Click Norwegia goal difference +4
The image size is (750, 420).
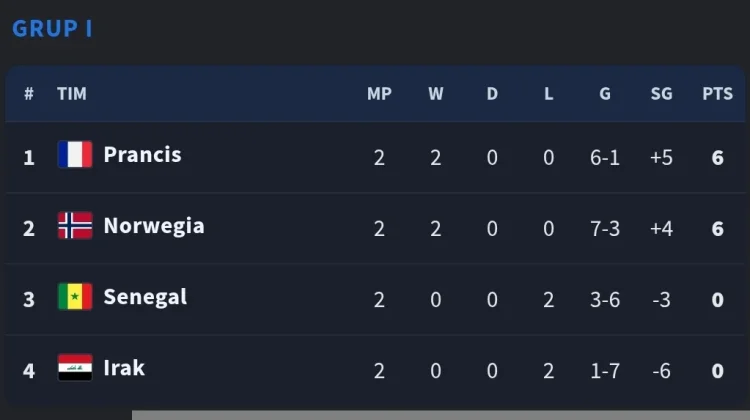pos(662,229)
